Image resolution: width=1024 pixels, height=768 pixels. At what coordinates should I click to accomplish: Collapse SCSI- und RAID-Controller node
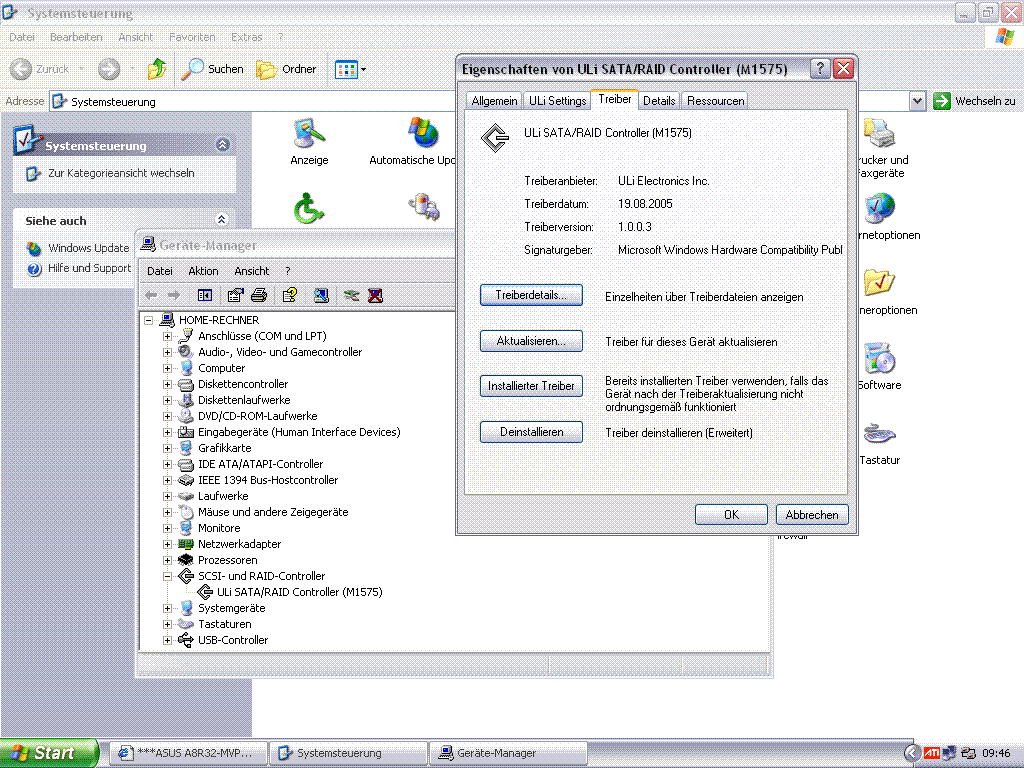167,577
